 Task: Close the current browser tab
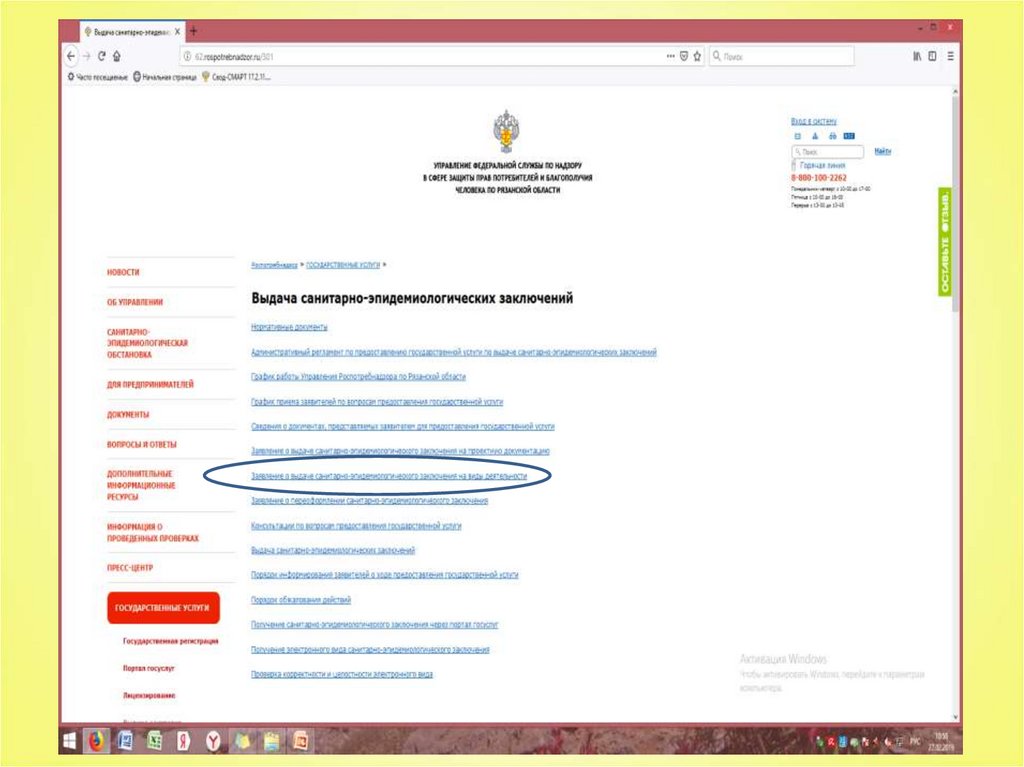(x=178, y=31)
